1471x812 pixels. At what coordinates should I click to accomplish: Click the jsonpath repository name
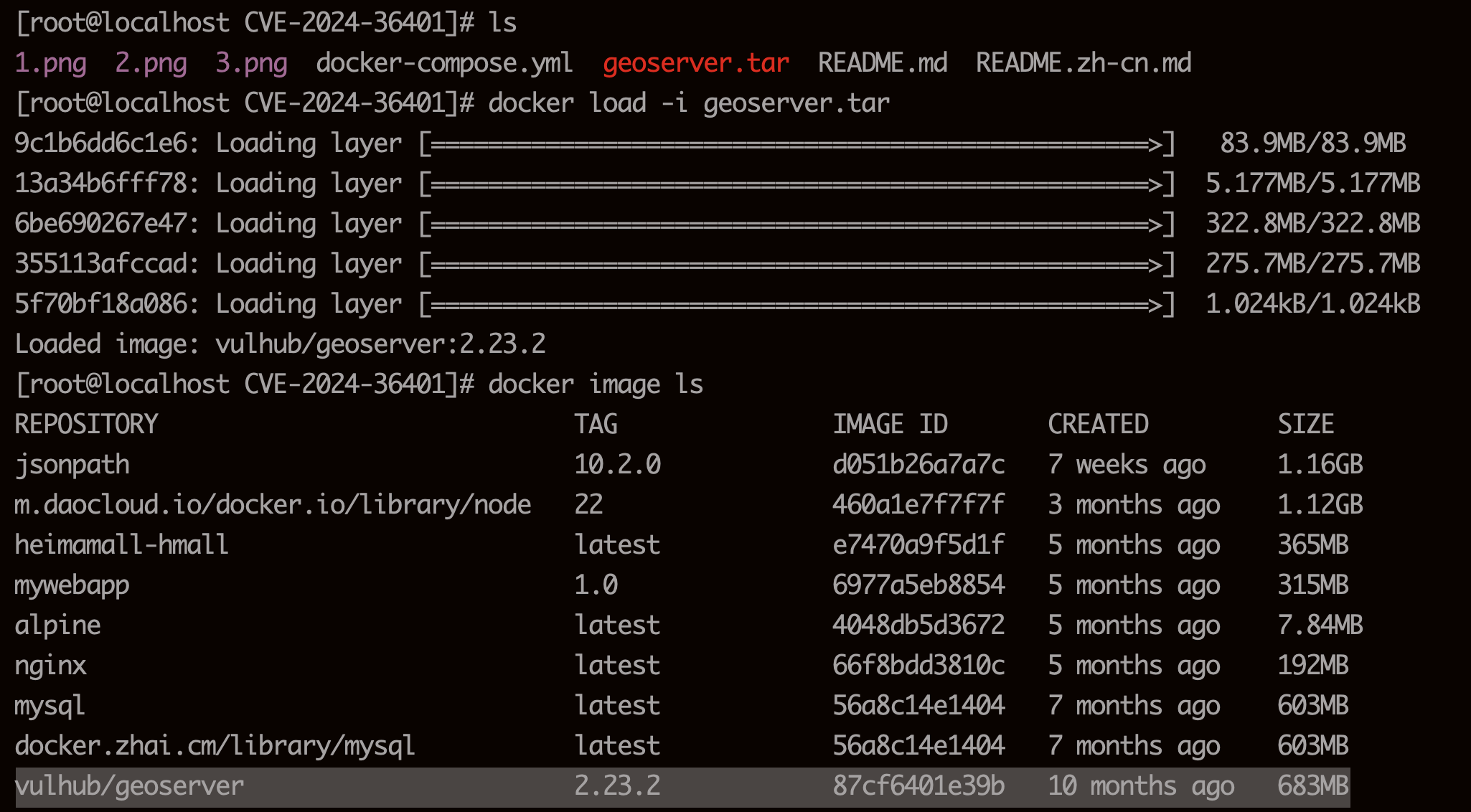click(72, 465)
